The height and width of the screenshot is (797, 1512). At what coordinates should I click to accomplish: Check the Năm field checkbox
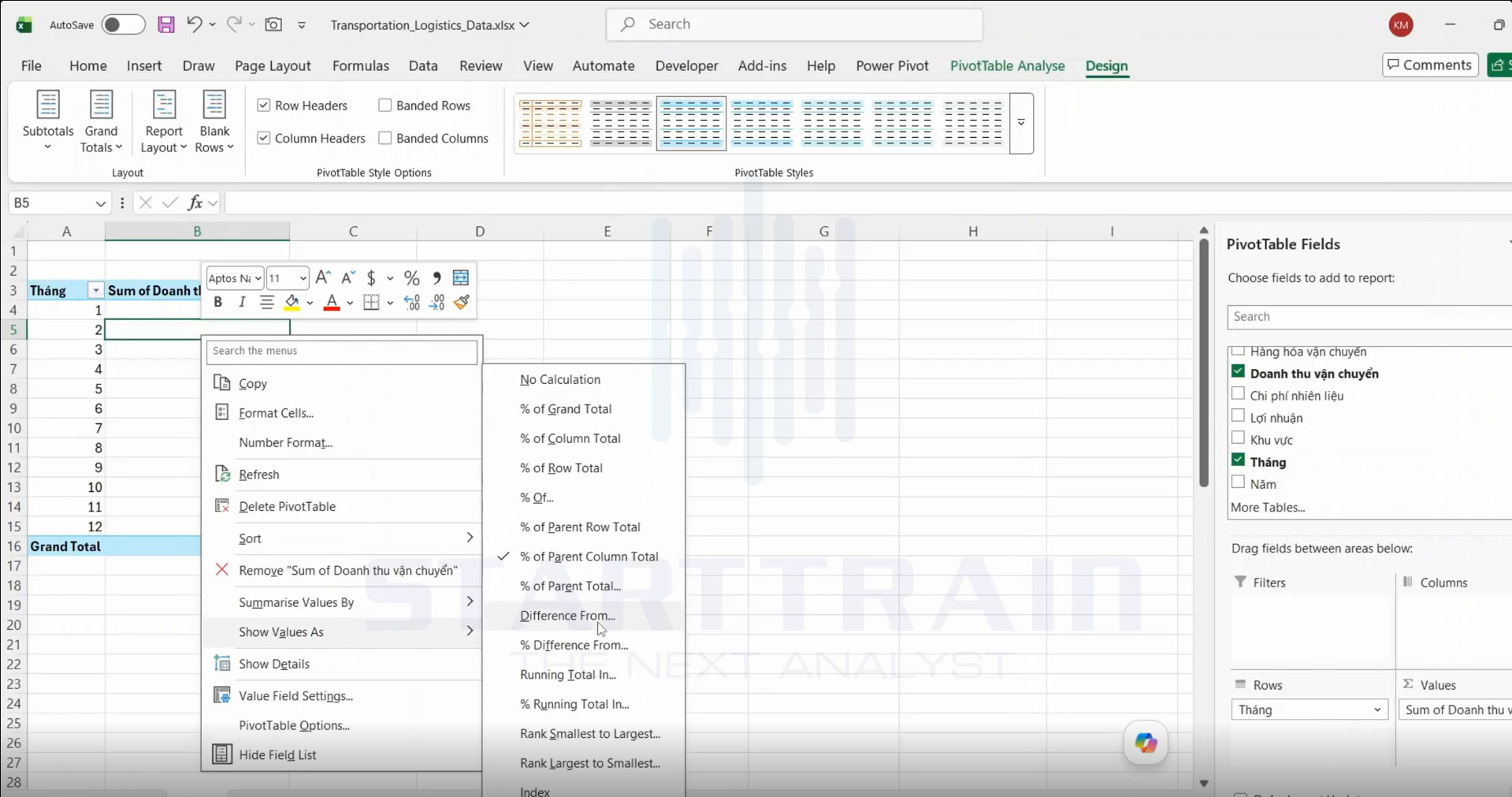coord(1238,482)
